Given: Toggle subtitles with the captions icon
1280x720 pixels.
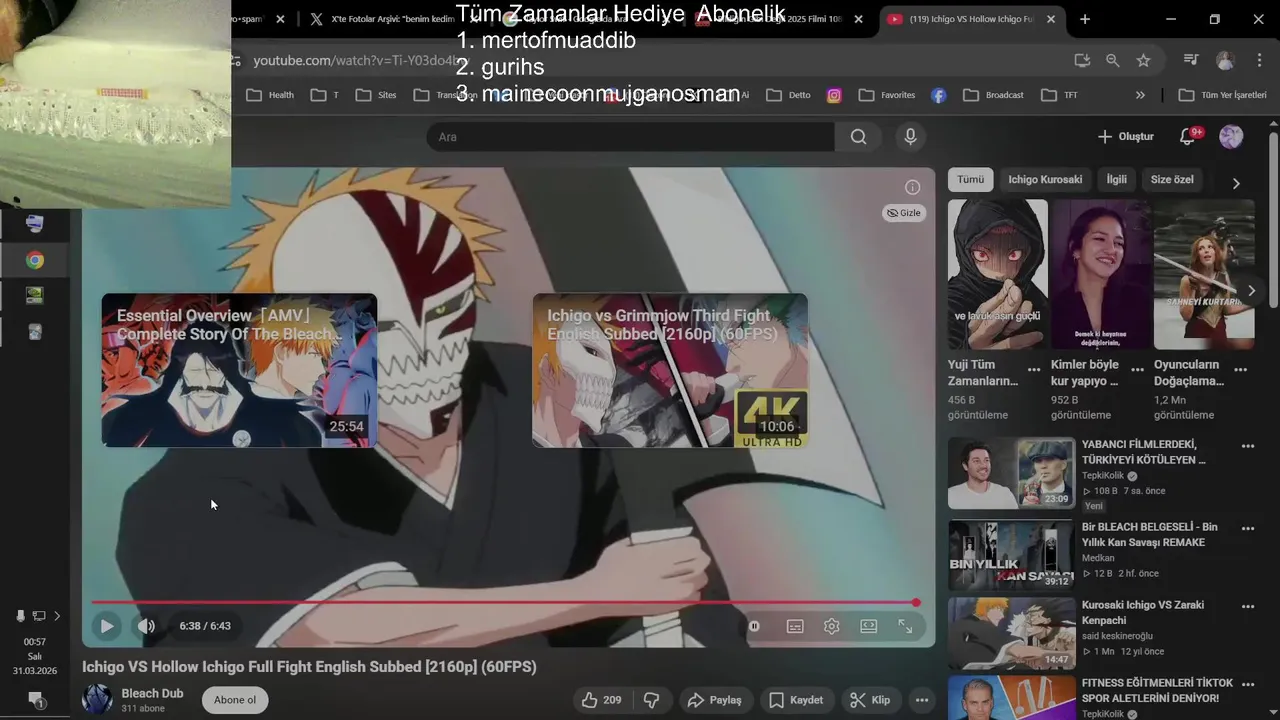Looking at the screenshot, I should [795, 626].
